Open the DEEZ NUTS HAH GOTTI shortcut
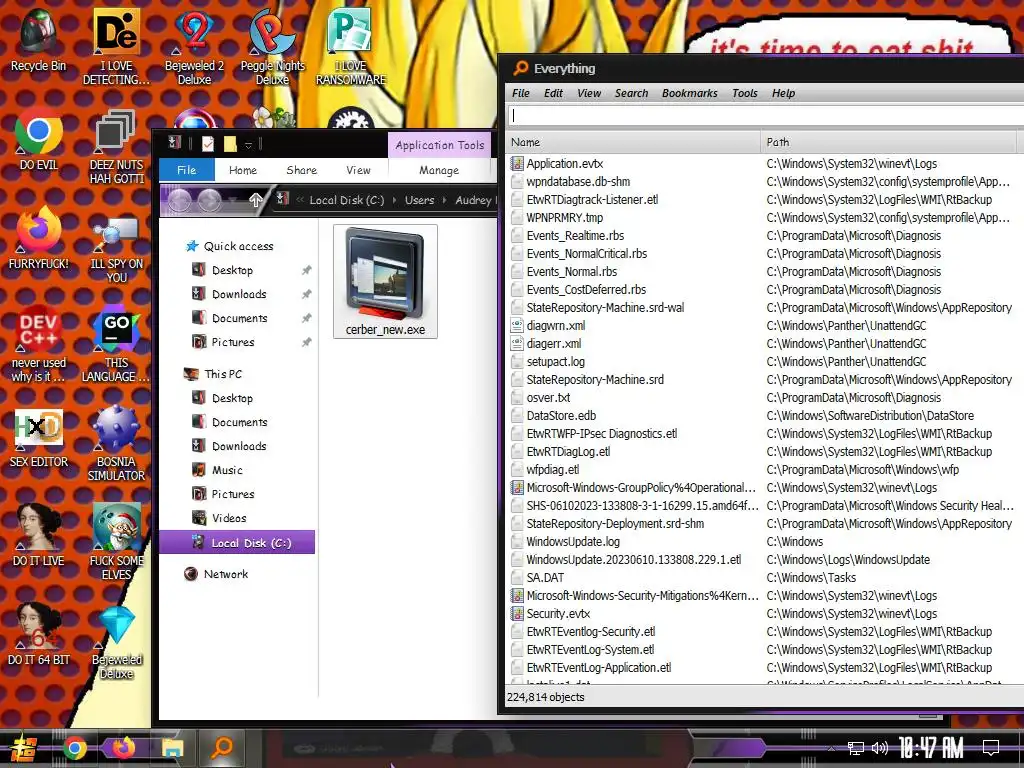This screenshot has height=768, width=1024. pyautogui.click(x=116, y=147)
